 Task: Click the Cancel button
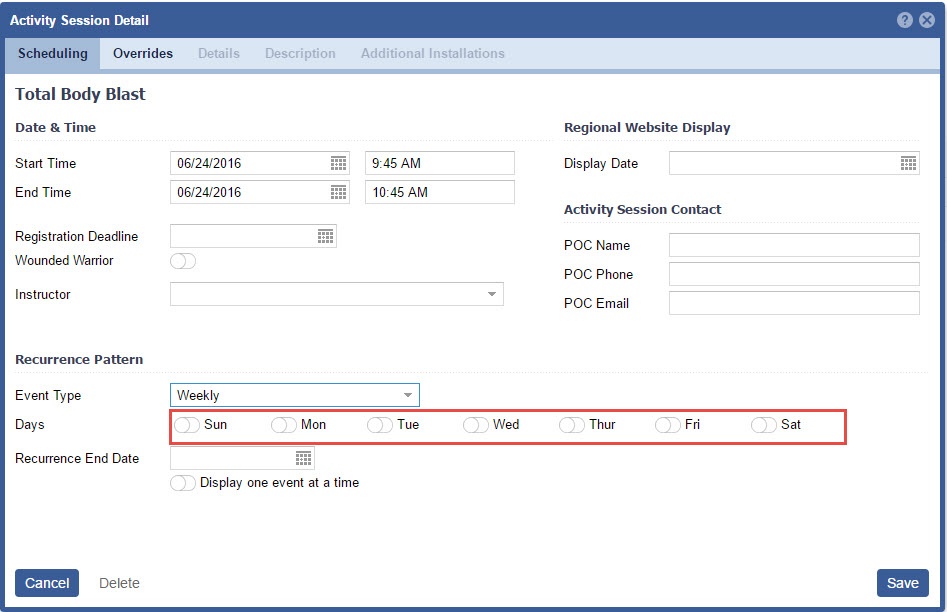(47, 583)
